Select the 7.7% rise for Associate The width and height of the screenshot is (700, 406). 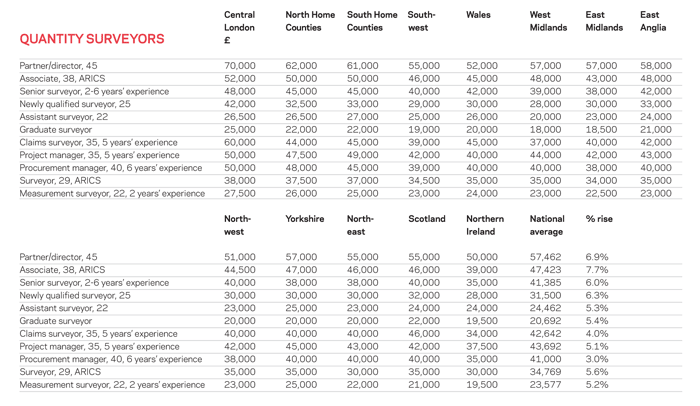click(x=597, y=270)
